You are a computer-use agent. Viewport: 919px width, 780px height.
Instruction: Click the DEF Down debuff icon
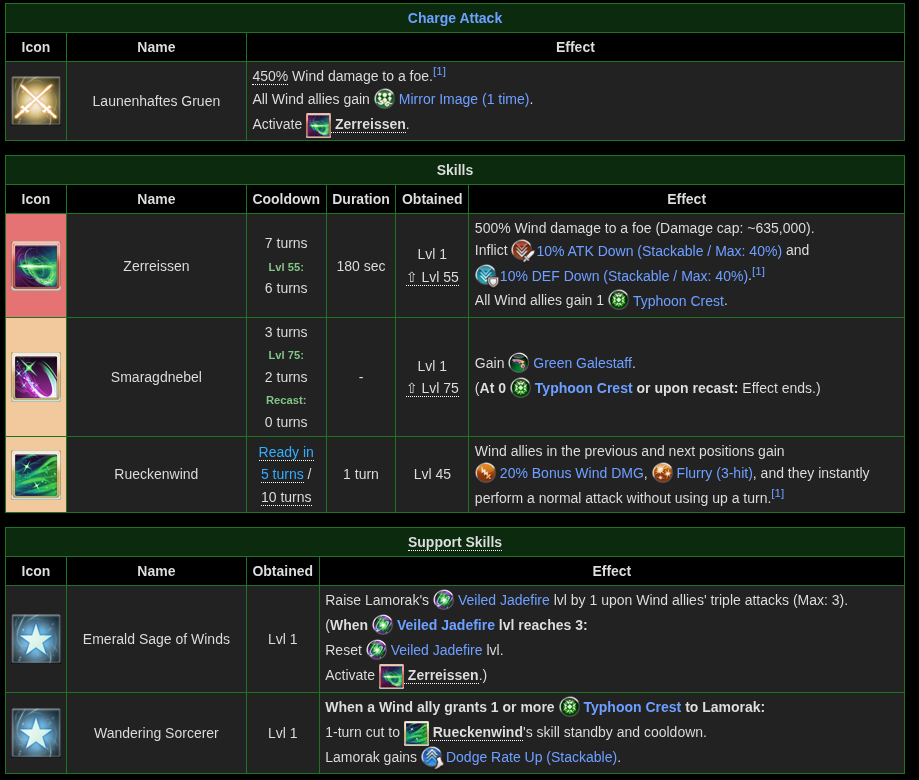[486, 275]
